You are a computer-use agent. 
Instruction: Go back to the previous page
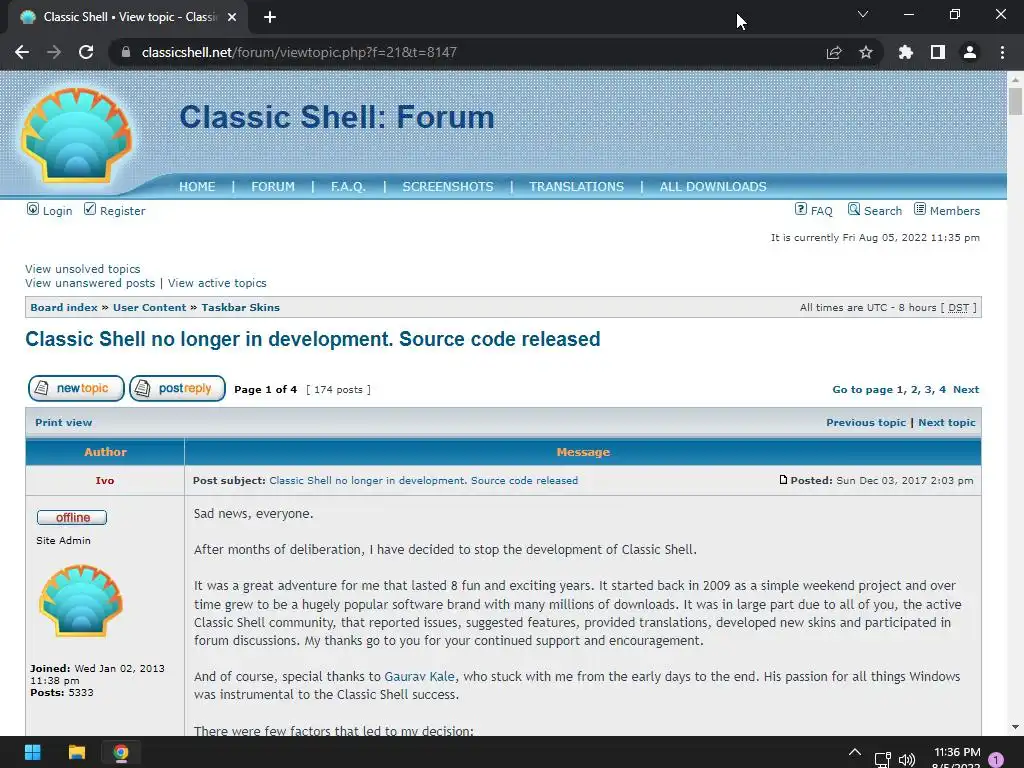click(22, 52)
